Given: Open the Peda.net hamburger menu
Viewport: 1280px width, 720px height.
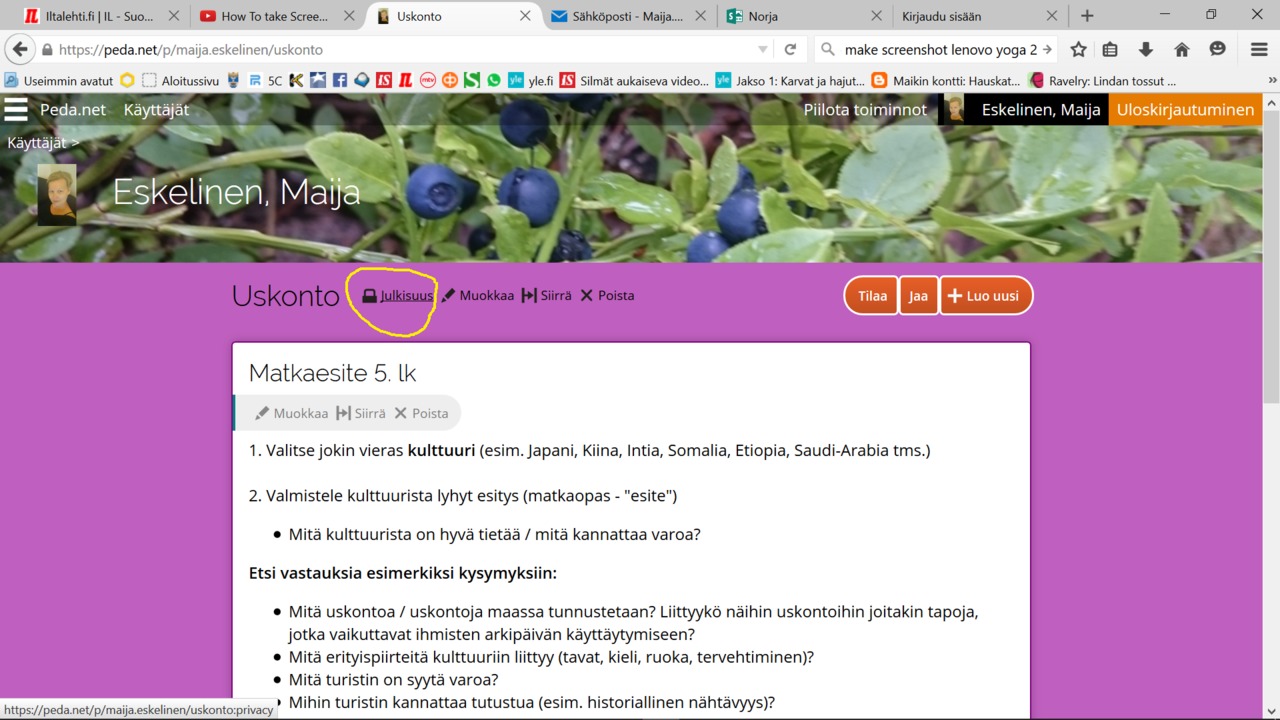Looking at the screenshot, I should click(x=16, y=110).
